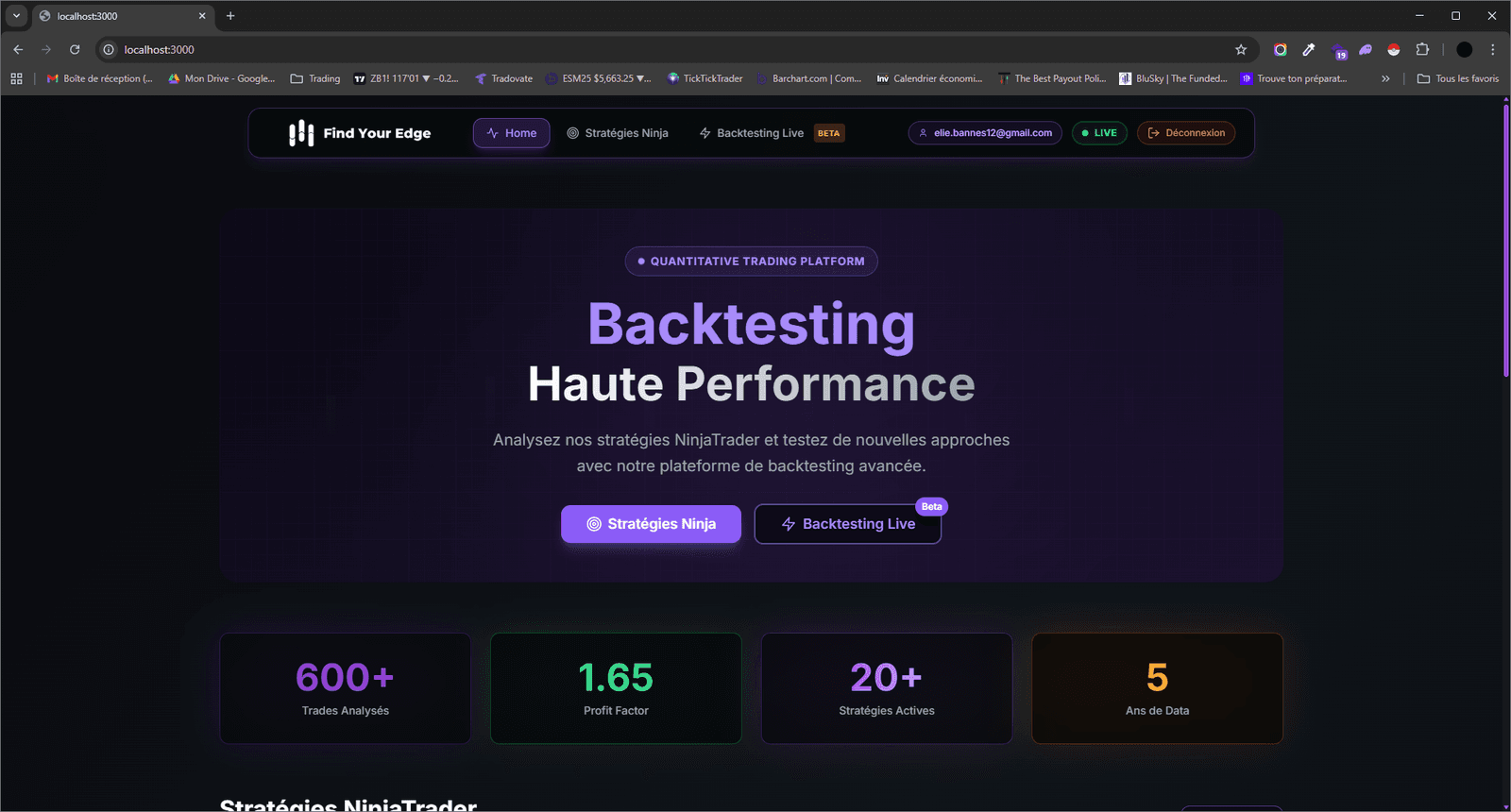This screenshot has width=1511, height=812.
Task: Open the Tradovate bookmark
Action: (504, 79)
